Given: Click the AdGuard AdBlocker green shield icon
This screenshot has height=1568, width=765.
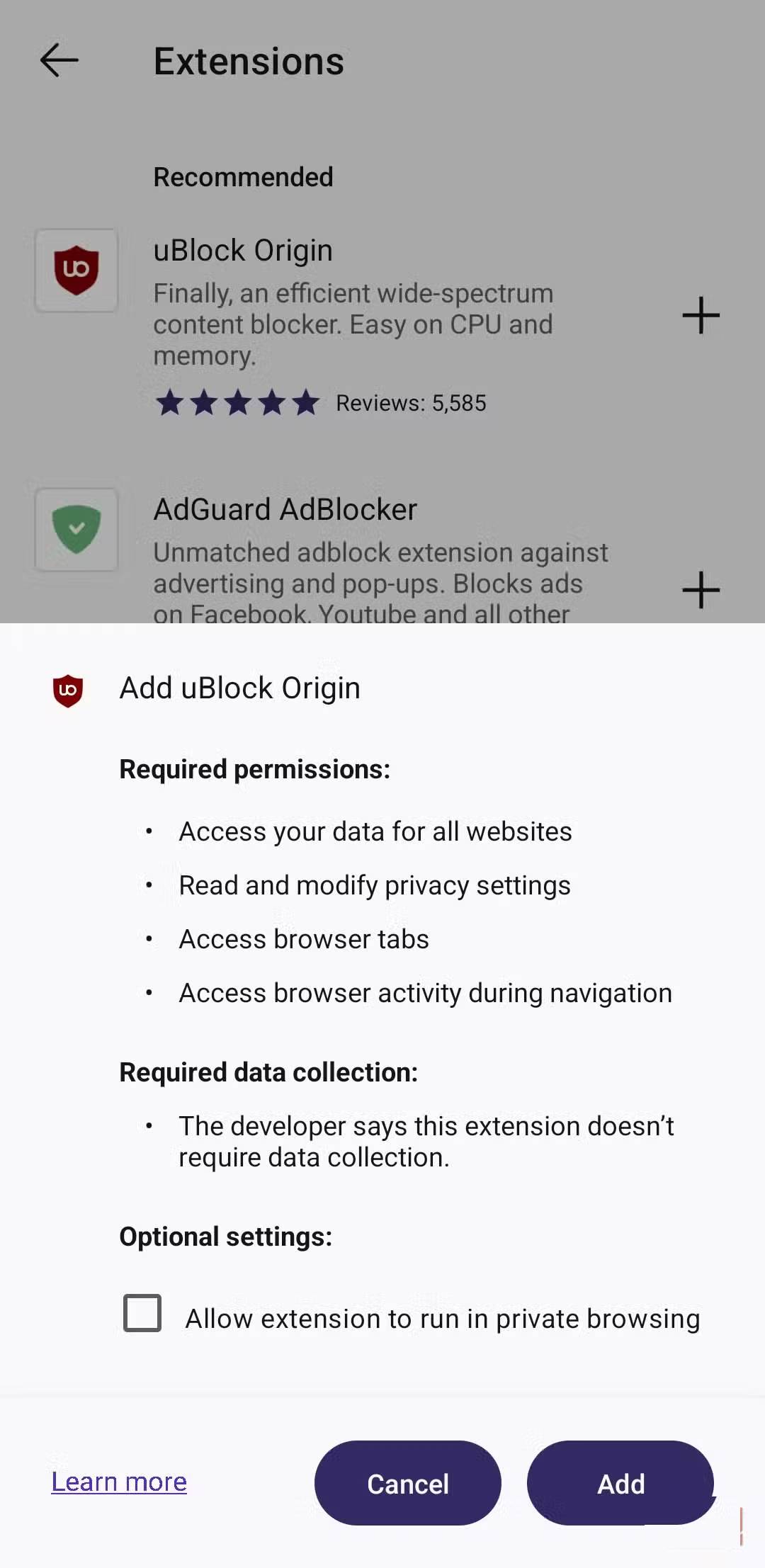Looking at the screenshot, I should (x=76, y=530).
